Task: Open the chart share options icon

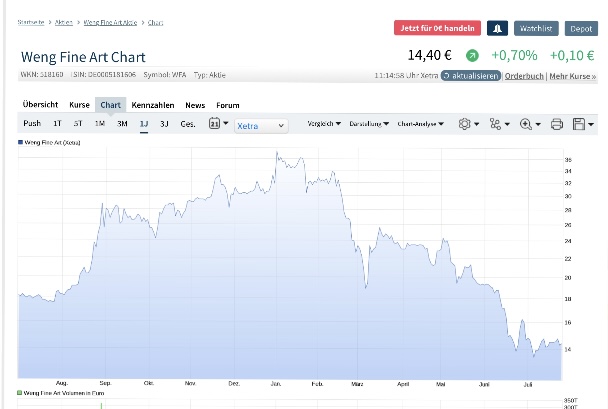Action: [x=494, y=124]
